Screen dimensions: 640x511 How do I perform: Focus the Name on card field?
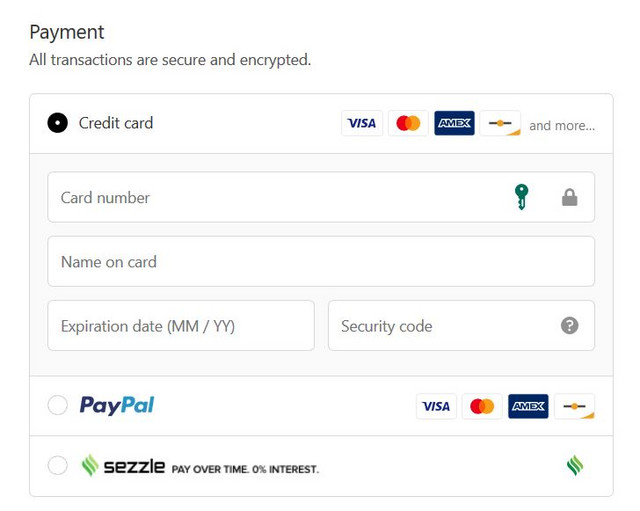coord(320,262)
